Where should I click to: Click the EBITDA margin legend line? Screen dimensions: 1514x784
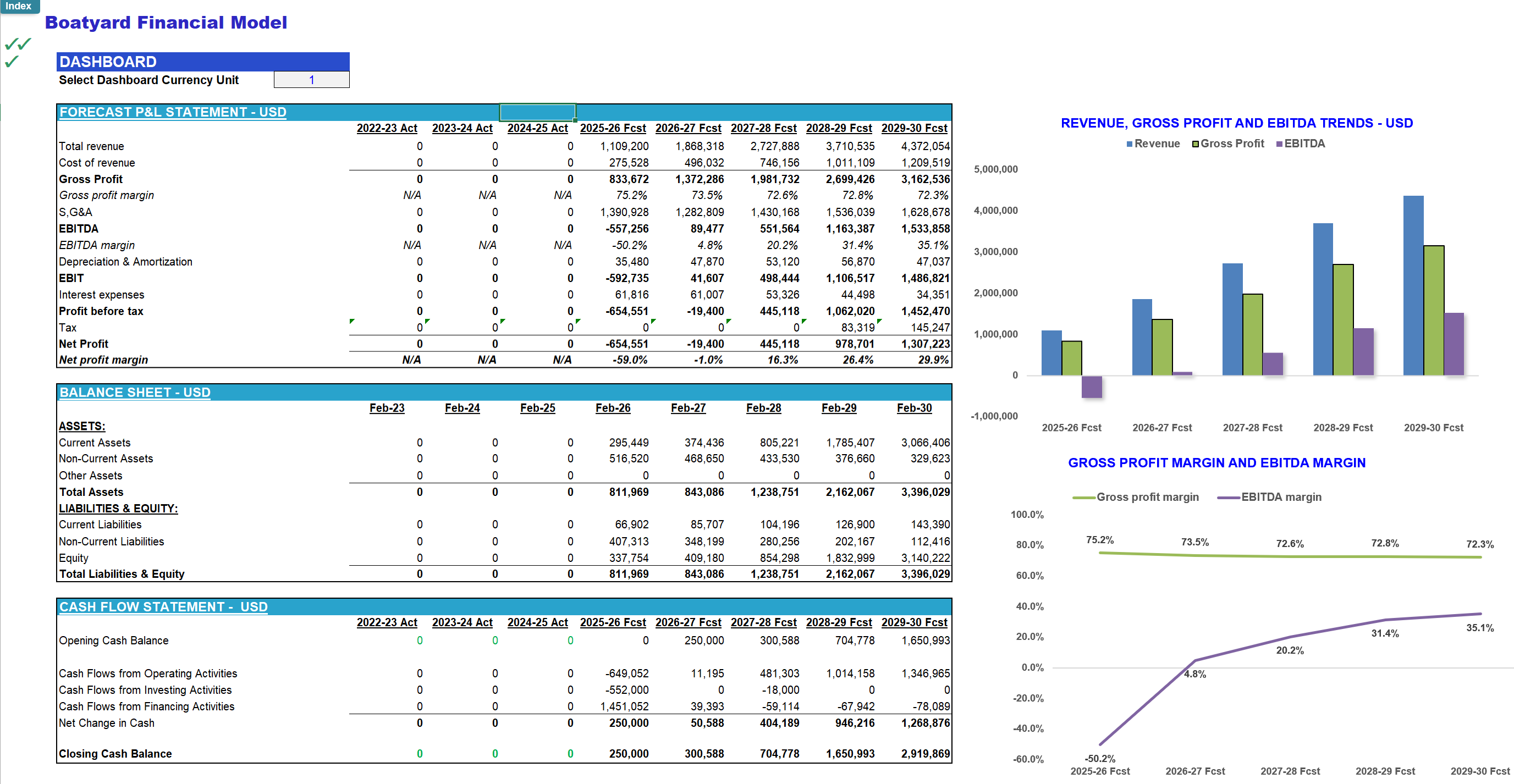1229,498
